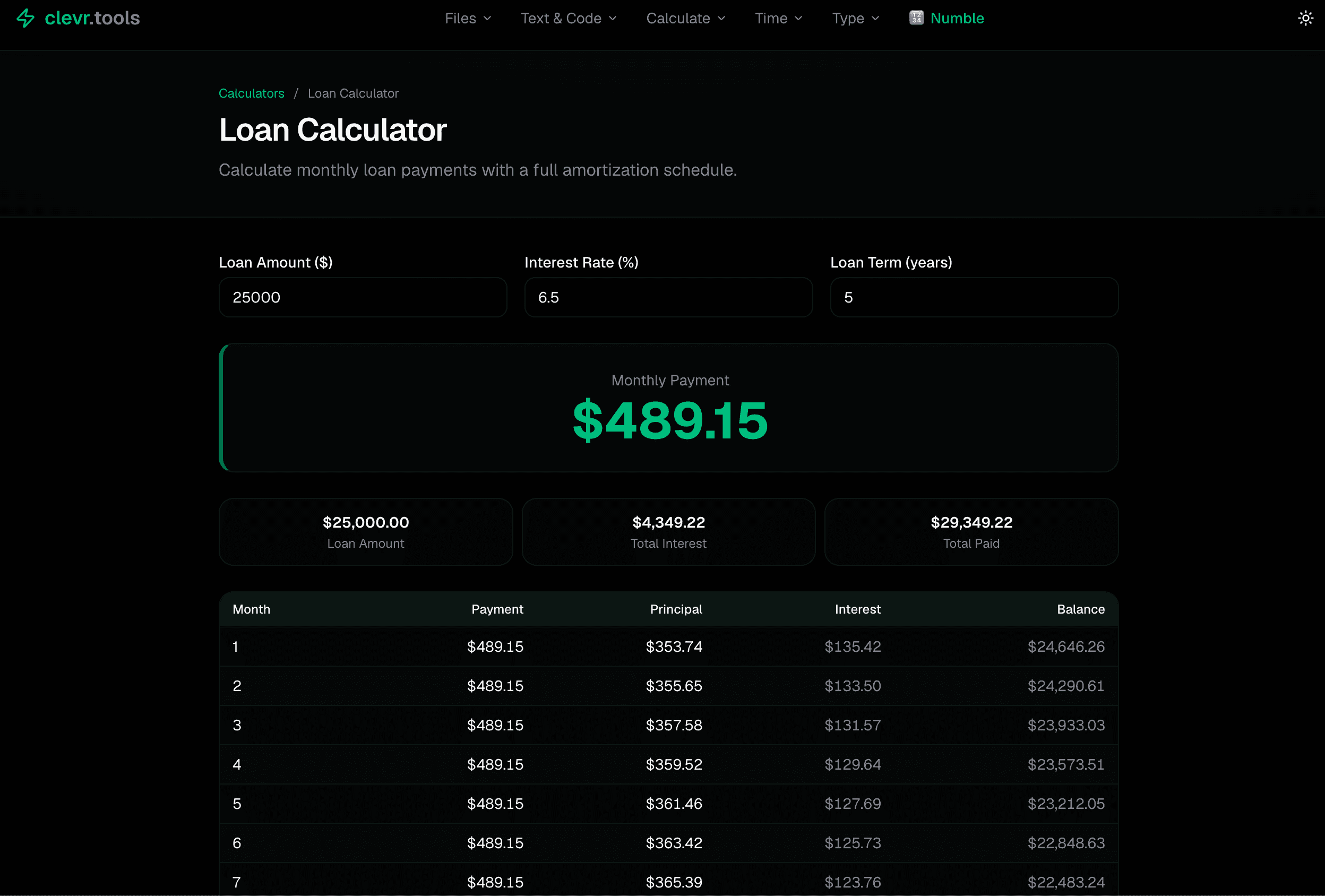Click the Loan Calculator breadcrumb item
1325x896 pixels.
[353, 93]
